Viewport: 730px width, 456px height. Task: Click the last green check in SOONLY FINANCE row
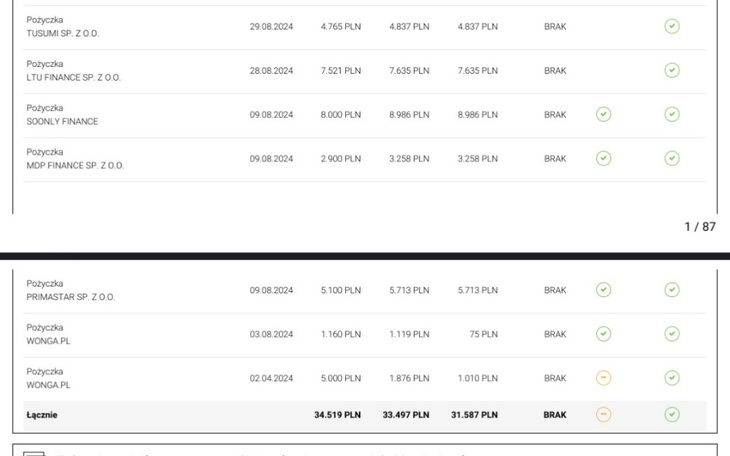(672, 114)
